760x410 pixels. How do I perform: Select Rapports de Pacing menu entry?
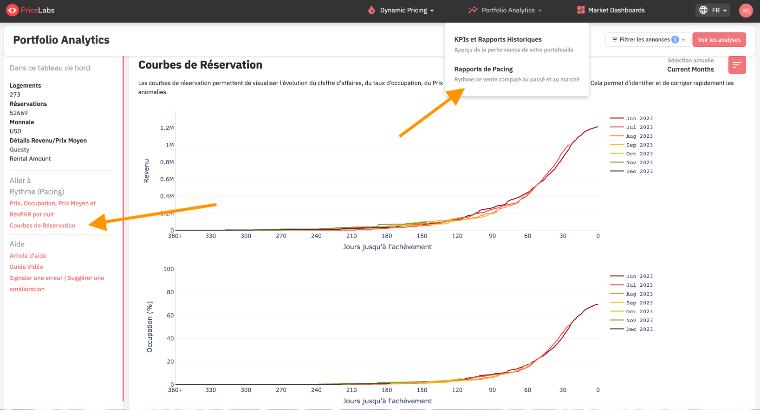516,74
